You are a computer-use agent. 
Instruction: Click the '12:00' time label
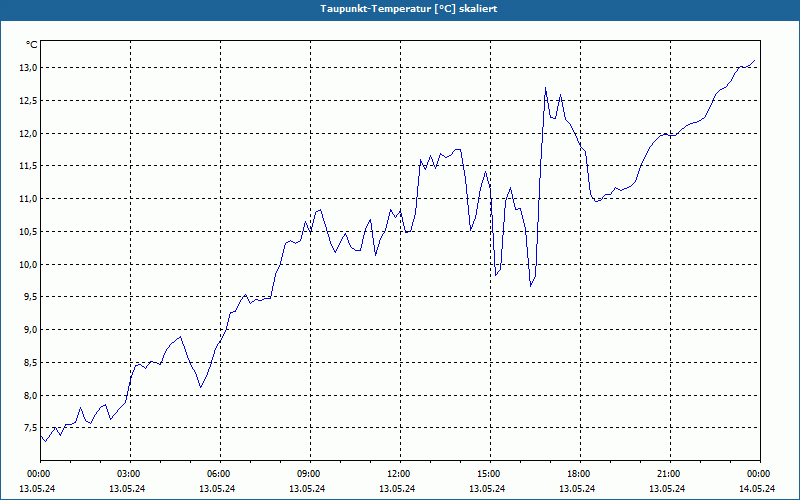point(398,474)
